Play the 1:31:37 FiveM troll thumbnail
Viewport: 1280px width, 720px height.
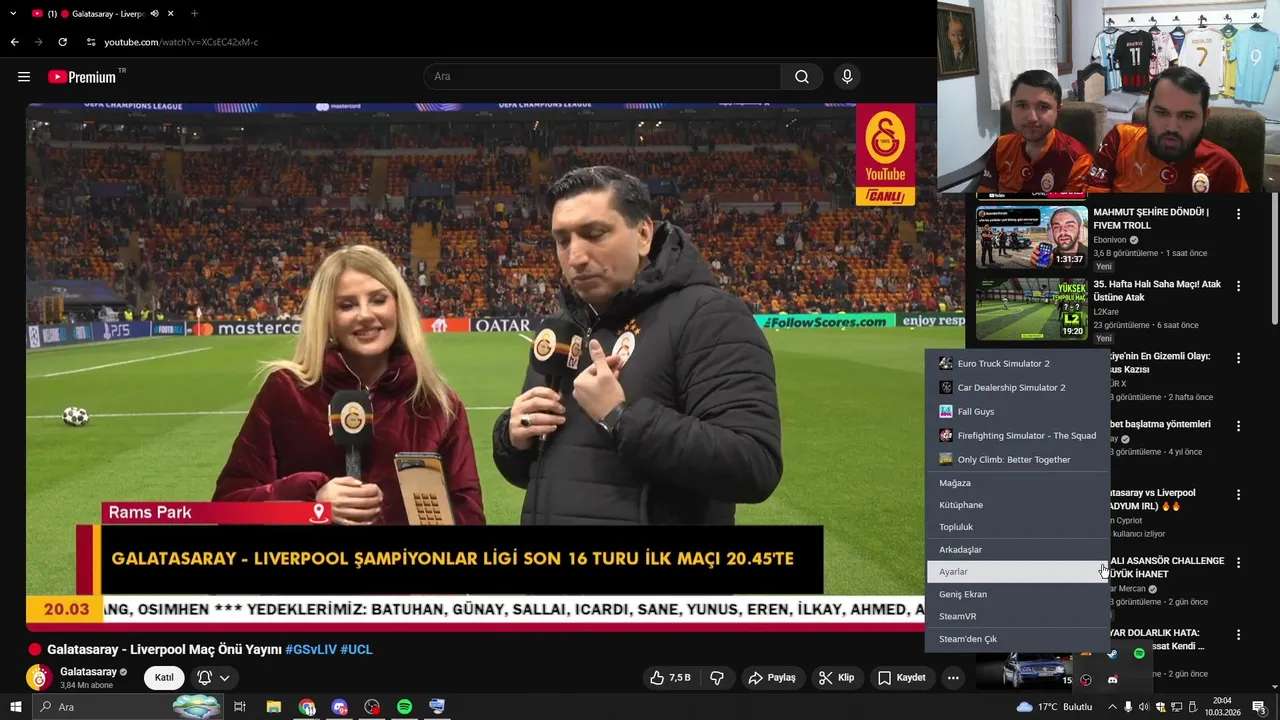tap(1032, 237)
